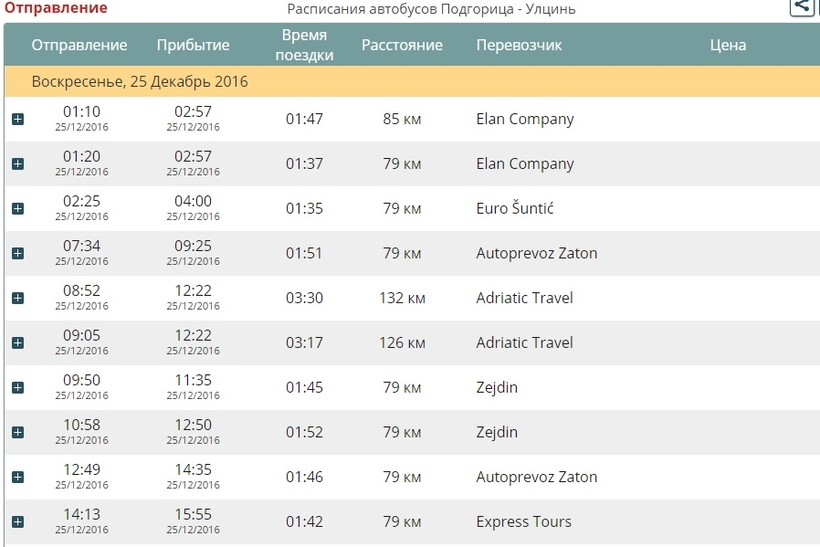Expand the 09:05 Adriatic Travel row
The height and width of the screenshot is (547, 820).
click(x=17, y=343)
